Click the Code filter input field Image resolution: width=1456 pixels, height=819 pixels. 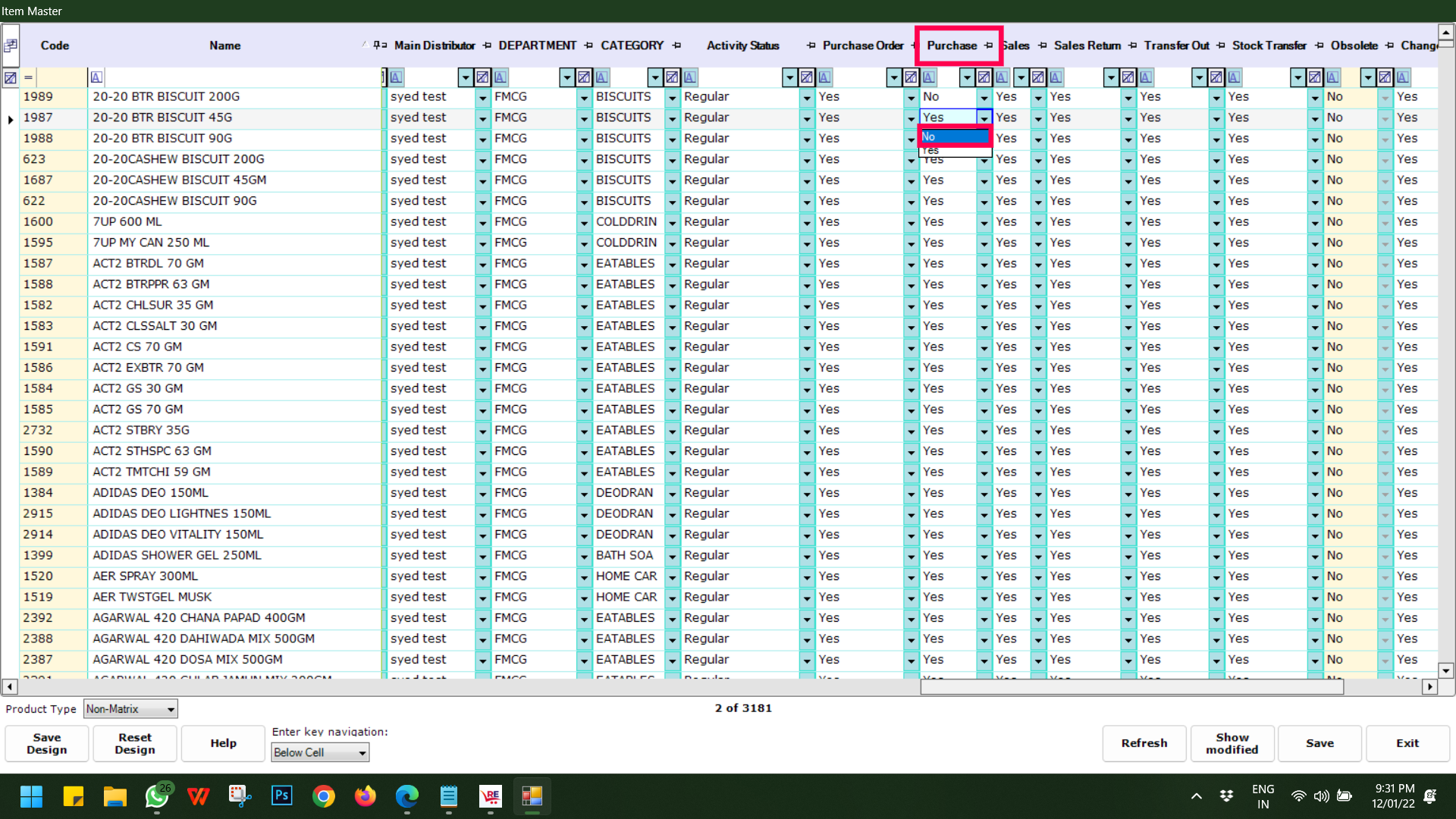(61, 77)
